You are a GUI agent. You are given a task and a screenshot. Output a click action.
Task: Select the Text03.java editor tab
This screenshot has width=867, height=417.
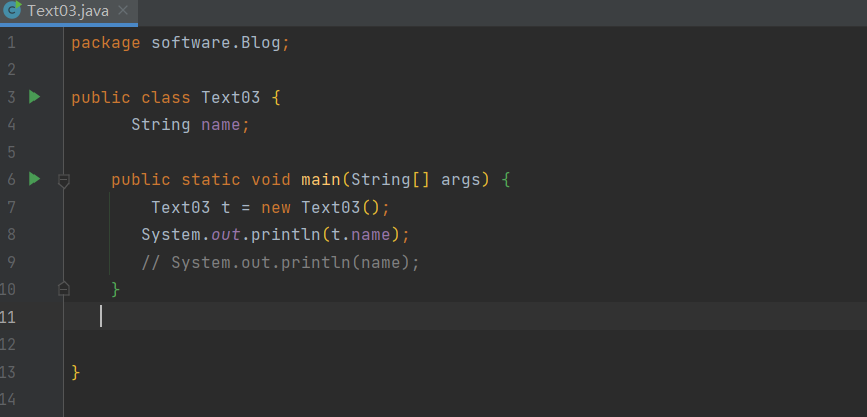69,11
